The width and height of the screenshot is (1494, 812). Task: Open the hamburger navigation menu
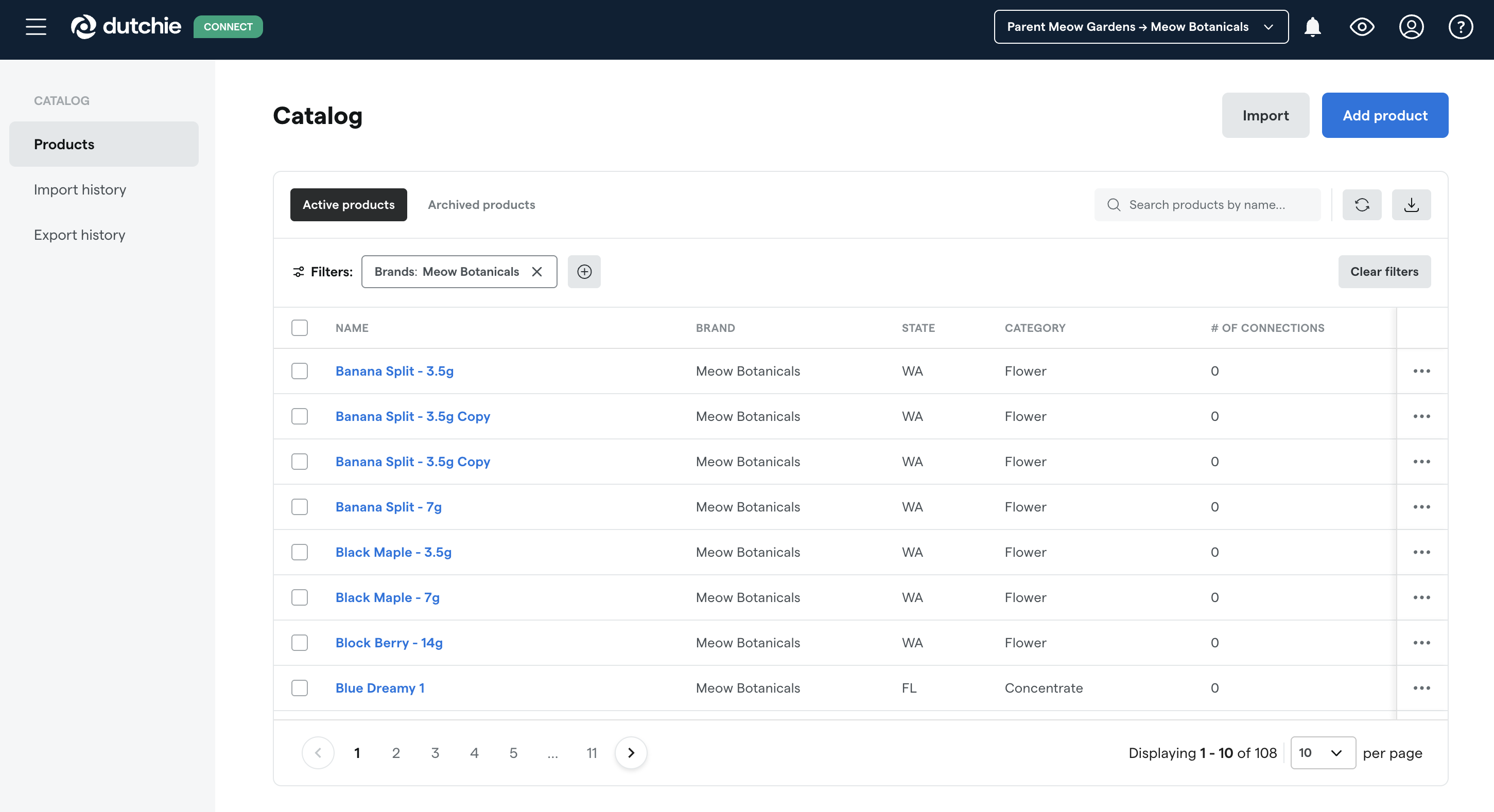(36, 27)
